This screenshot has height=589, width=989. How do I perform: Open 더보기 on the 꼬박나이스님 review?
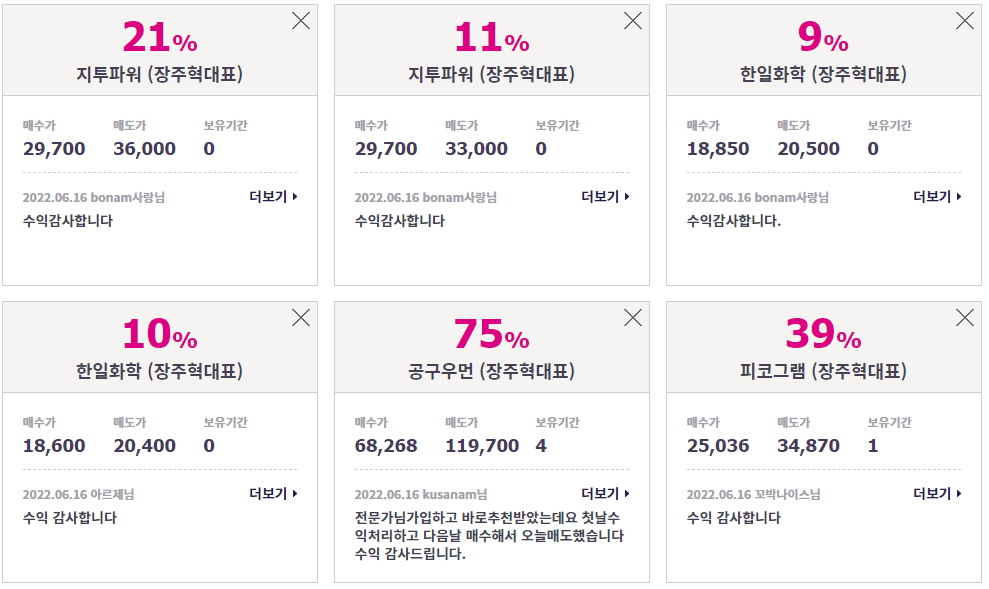click(937, 494)
